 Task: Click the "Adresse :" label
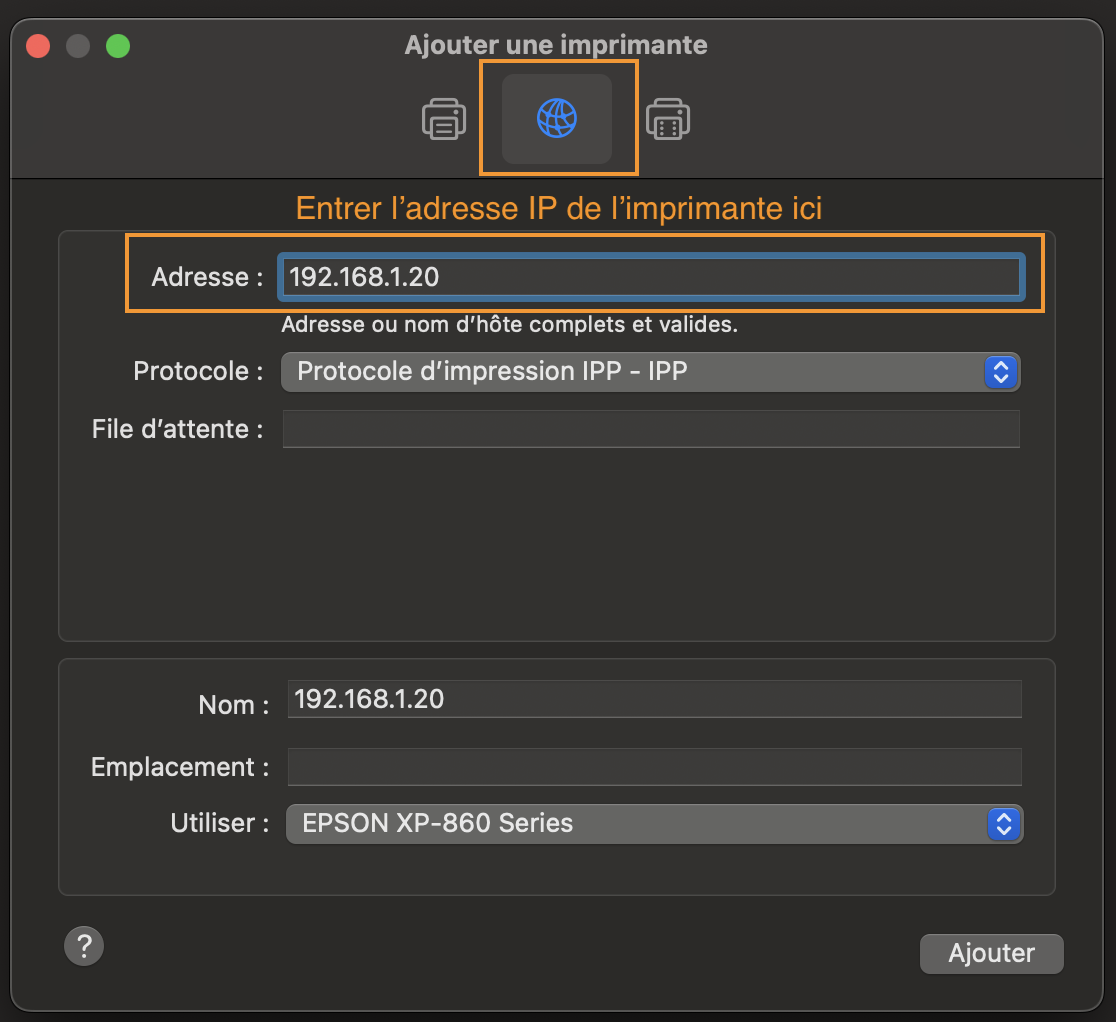click(207, 277)
